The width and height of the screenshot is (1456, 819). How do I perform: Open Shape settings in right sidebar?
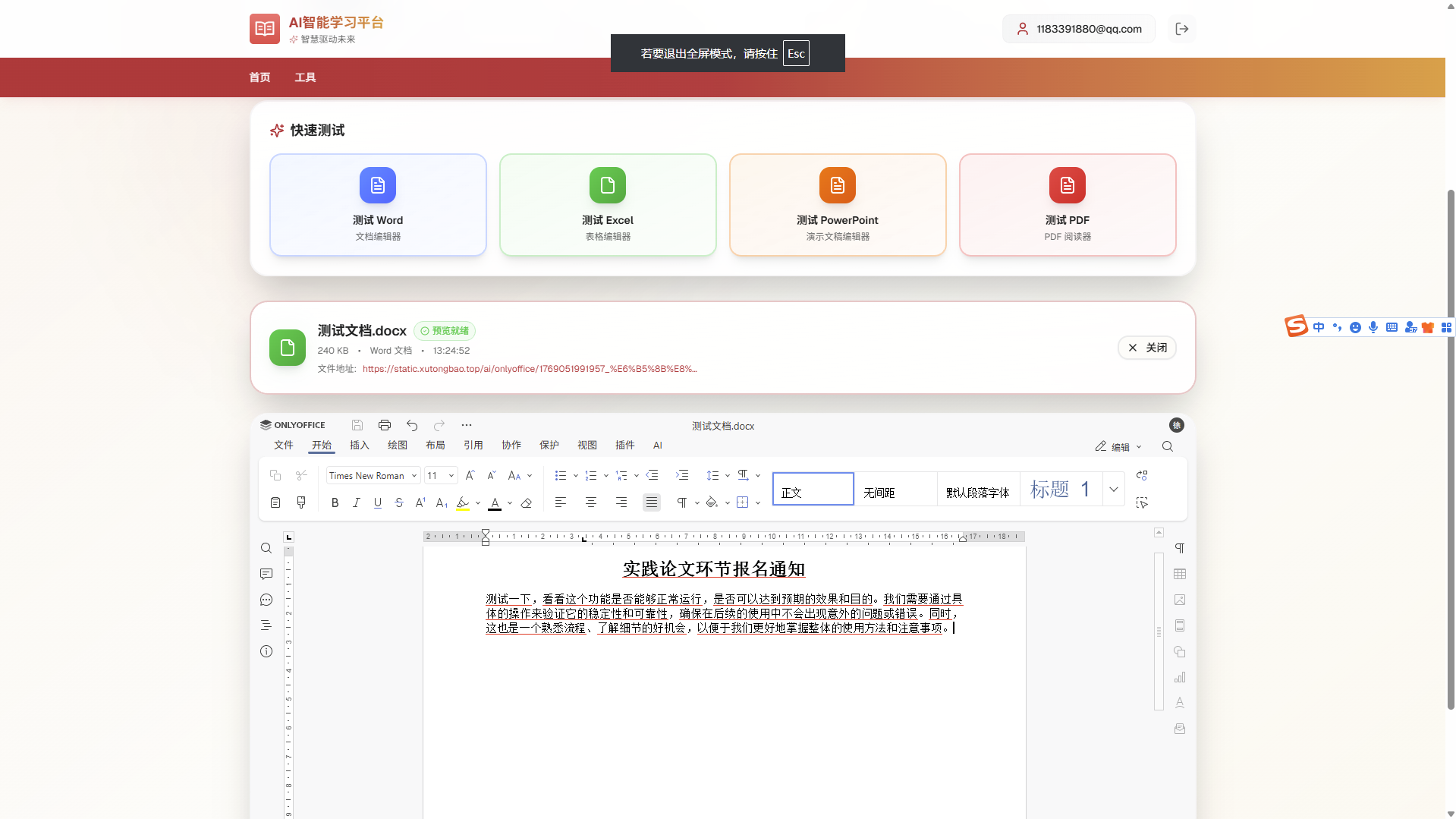[1180, 651]
